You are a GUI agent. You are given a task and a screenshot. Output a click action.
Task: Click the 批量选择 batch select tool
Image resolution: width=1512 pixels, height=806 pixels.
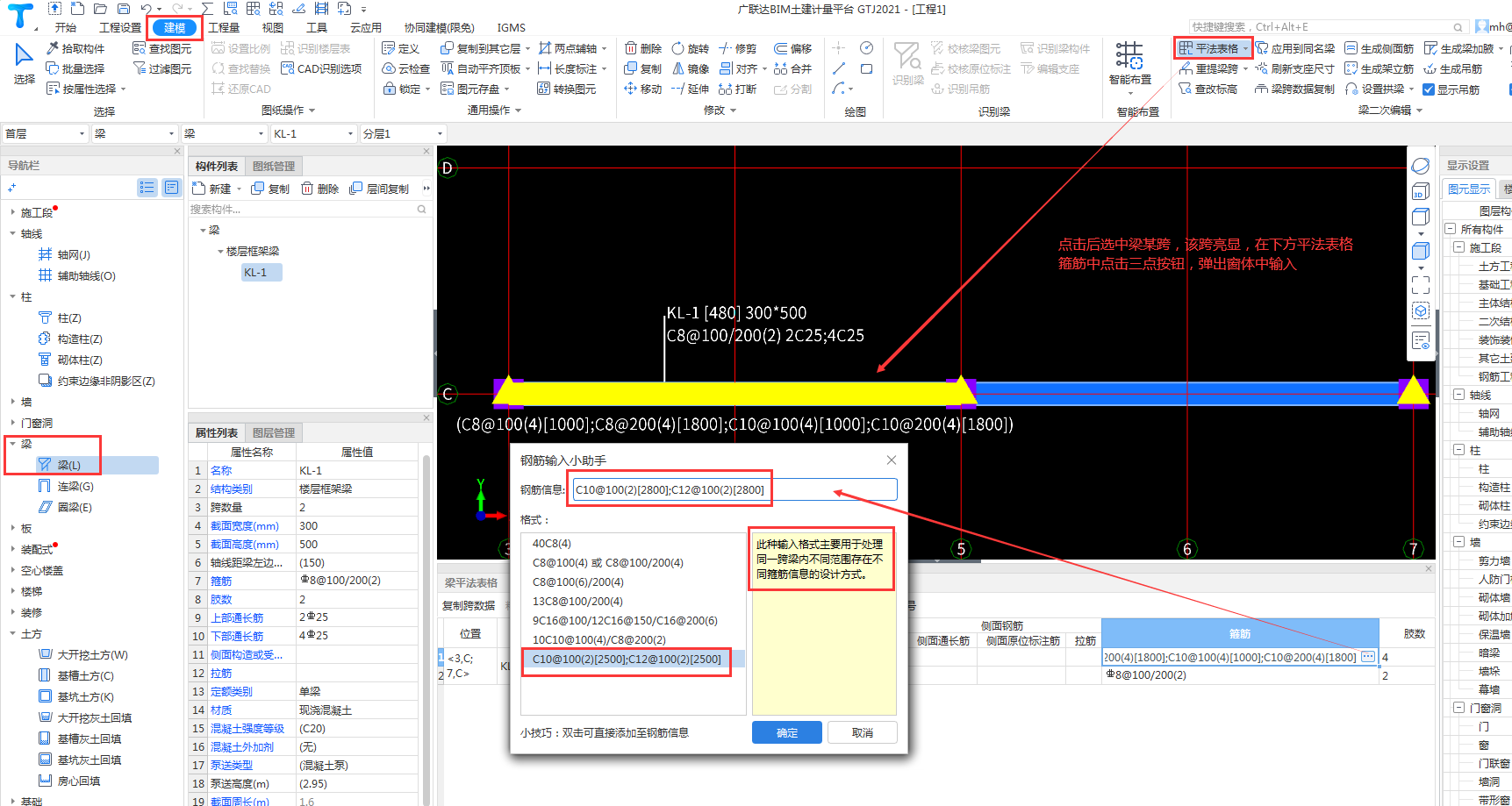(x=75, y=68)
